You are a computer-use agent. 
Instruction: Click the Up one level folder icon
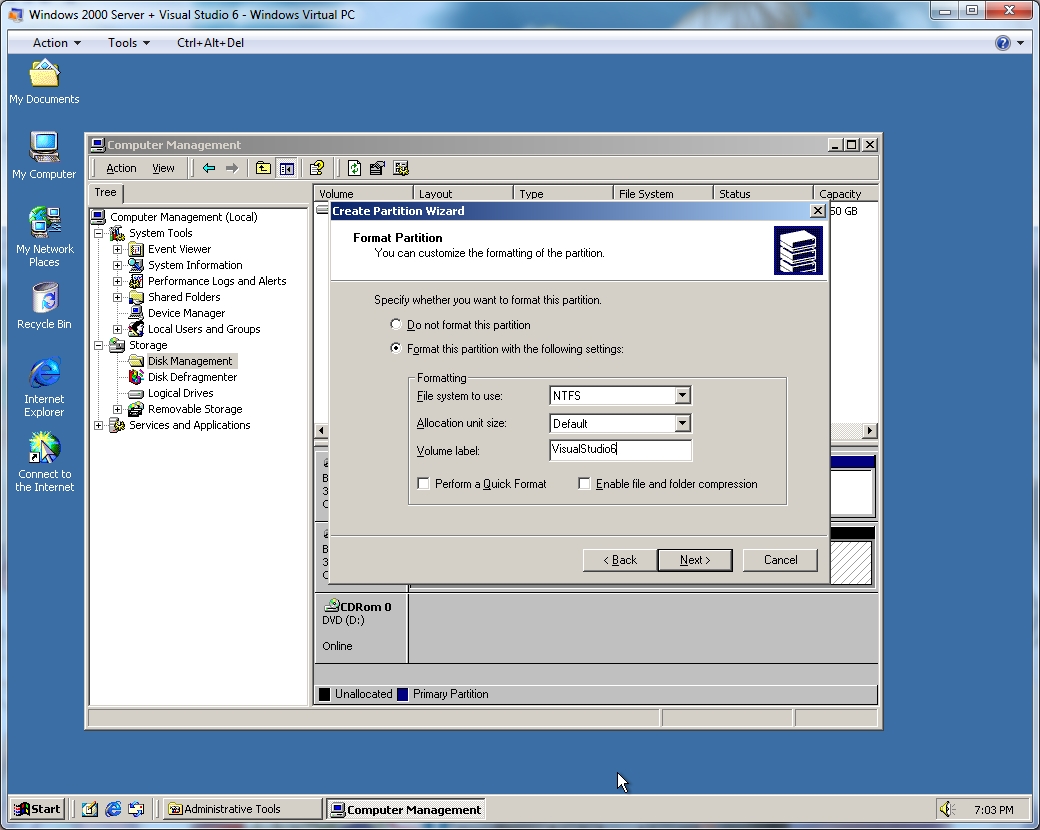pos(263,168)
